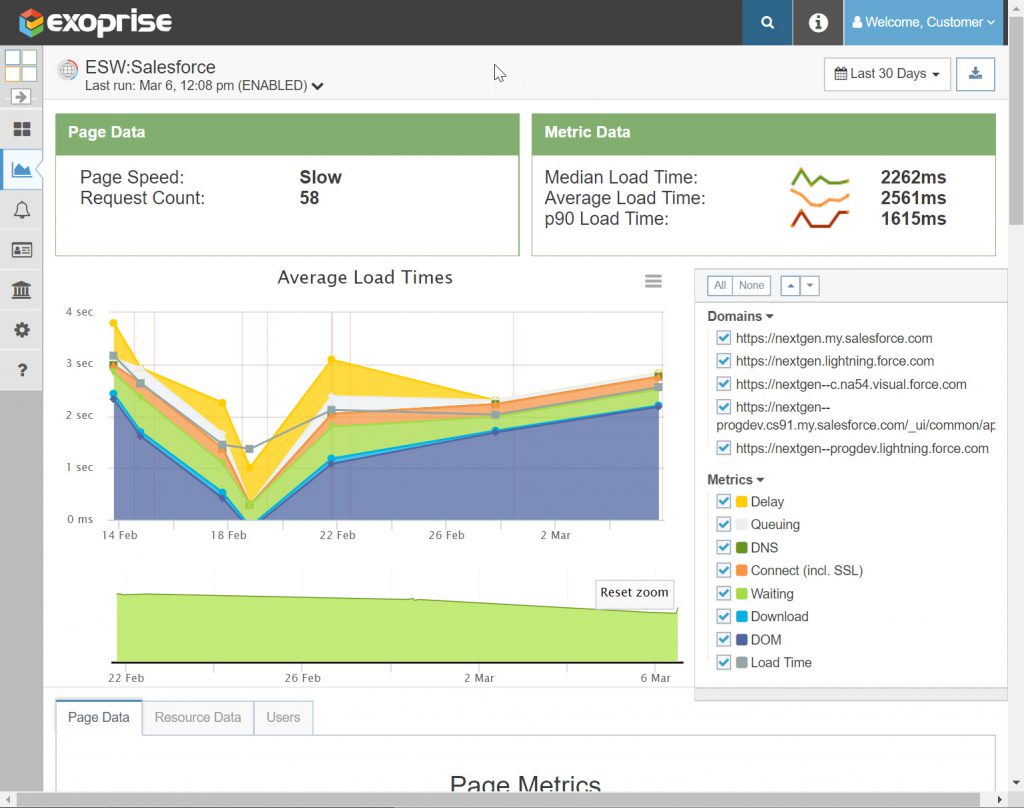Toggle the Queuing metric checkbox
Screen dimensions: 1024x808
pyautogui.click(x=723, y=524)
